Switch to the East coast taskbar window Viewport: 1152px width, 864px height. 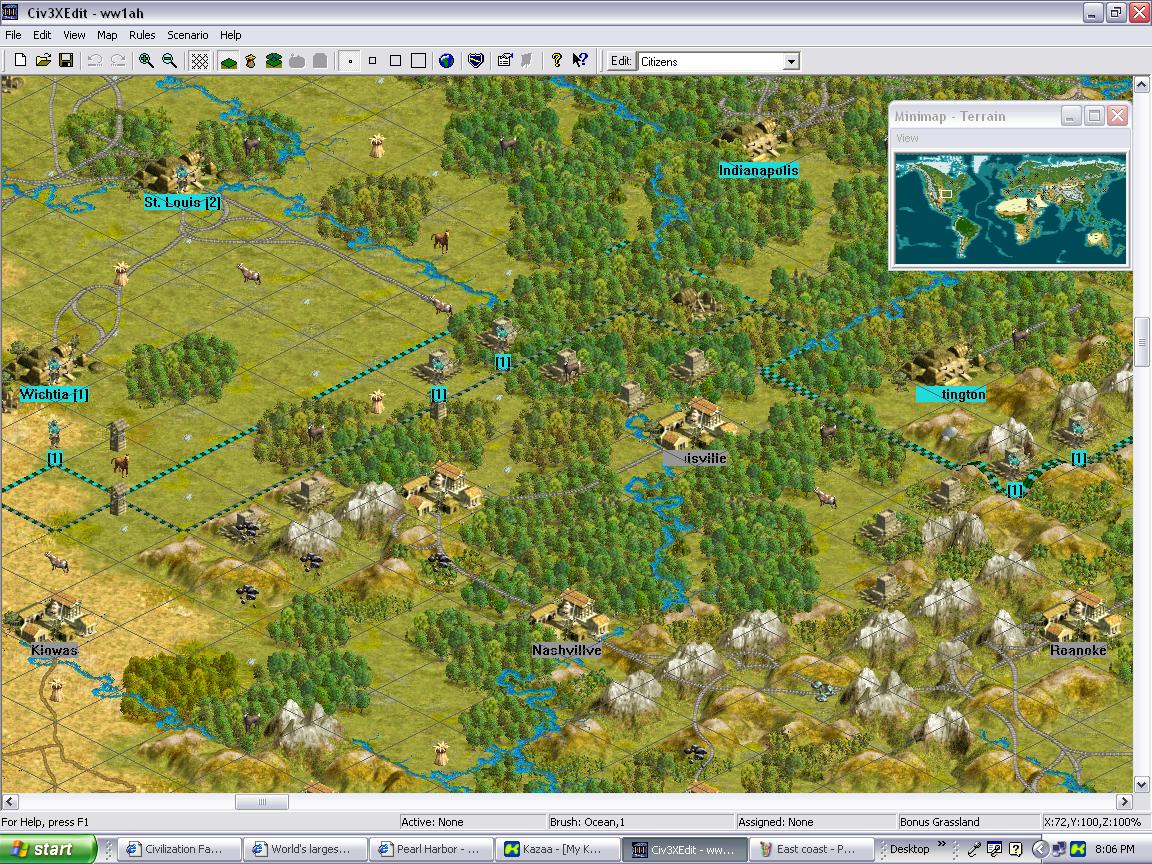click(x=810, y=849)
